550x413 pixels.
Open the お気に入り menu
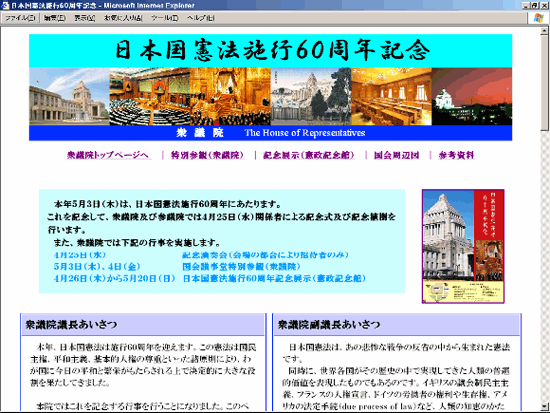[x=123, y=18]
